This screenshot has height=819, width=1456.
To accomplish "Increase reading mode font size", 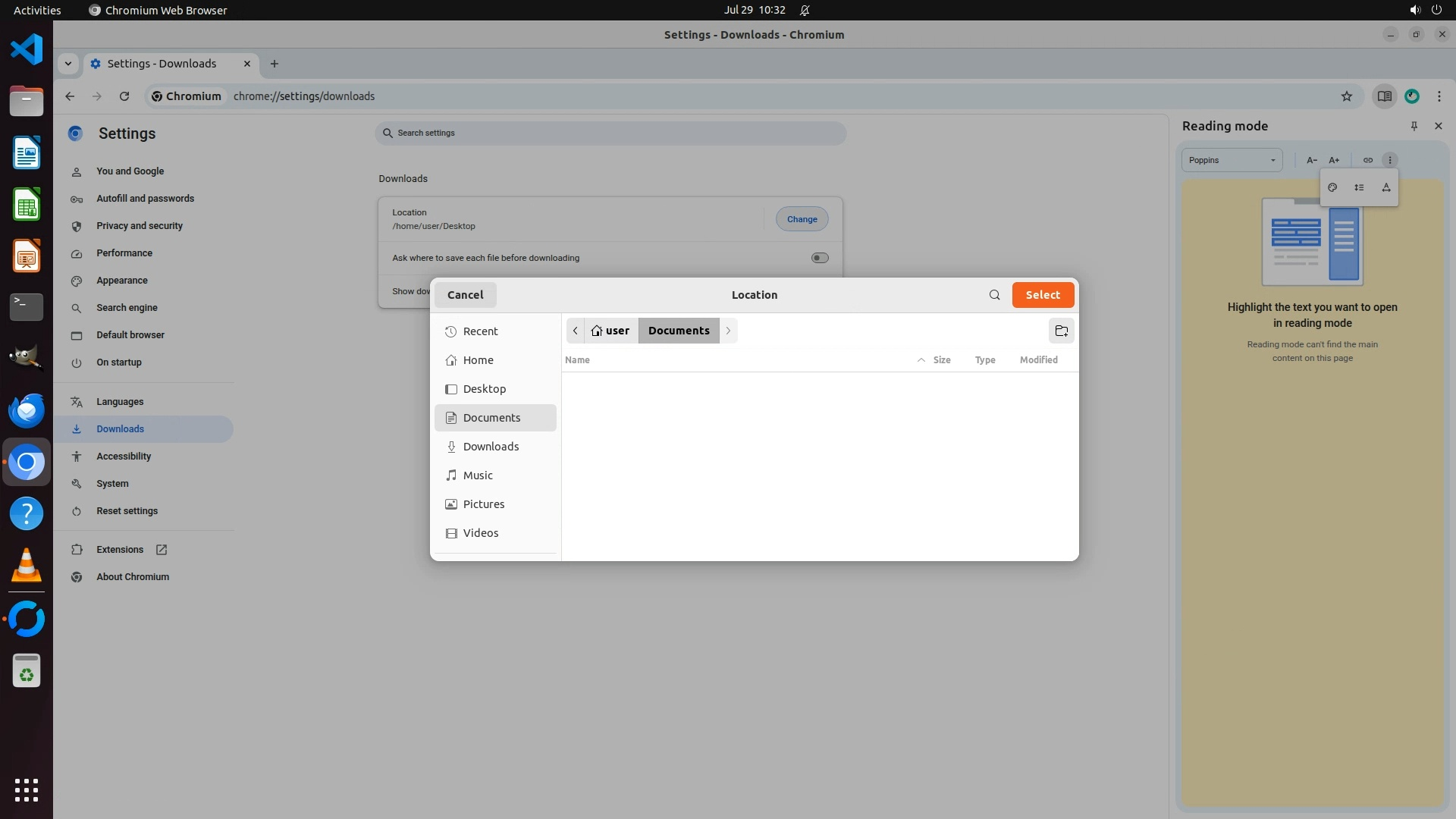I will 1334,160.
